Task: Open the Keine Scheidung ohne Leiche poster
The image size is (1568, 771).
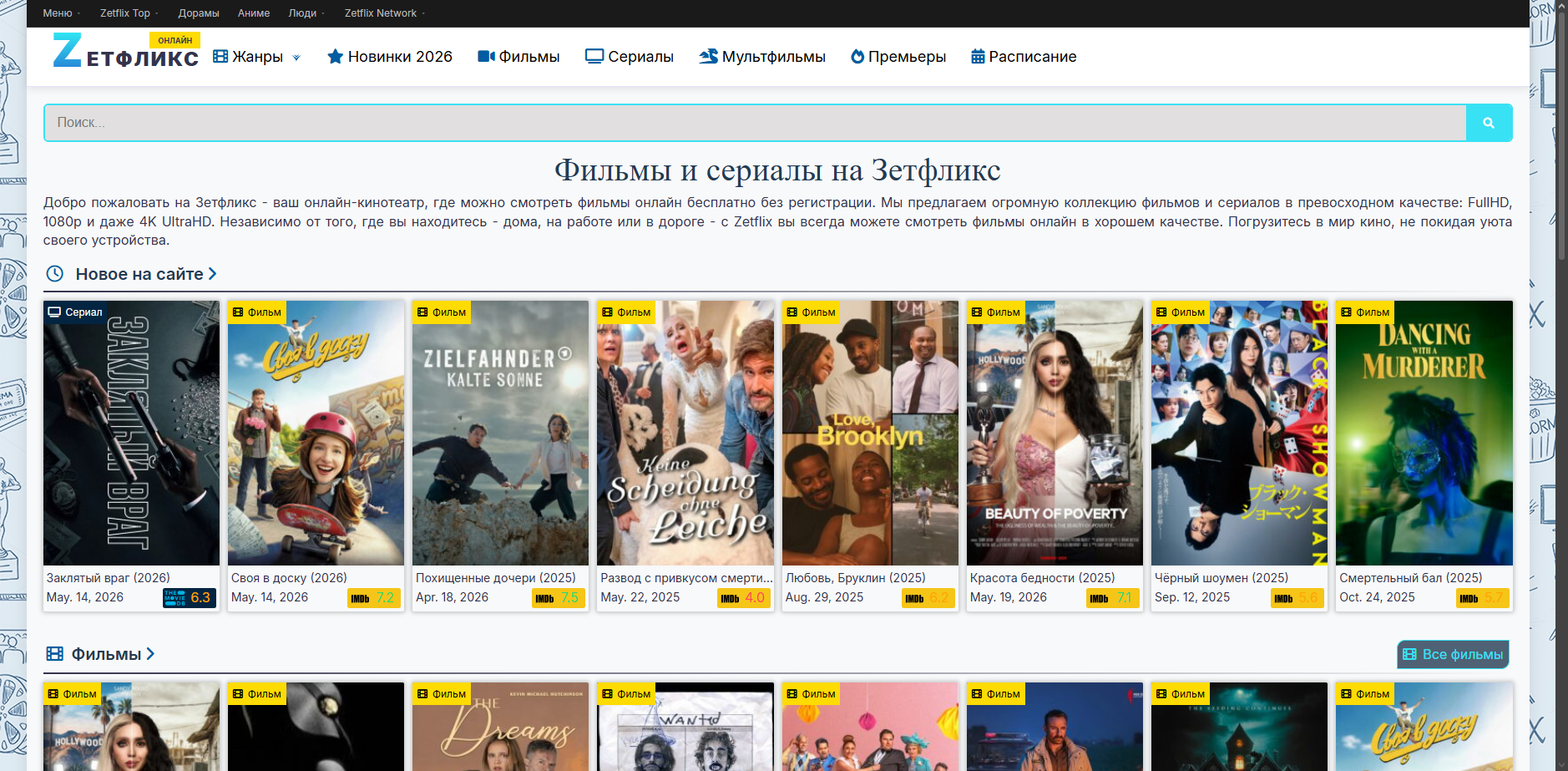Action: (685, 434)
